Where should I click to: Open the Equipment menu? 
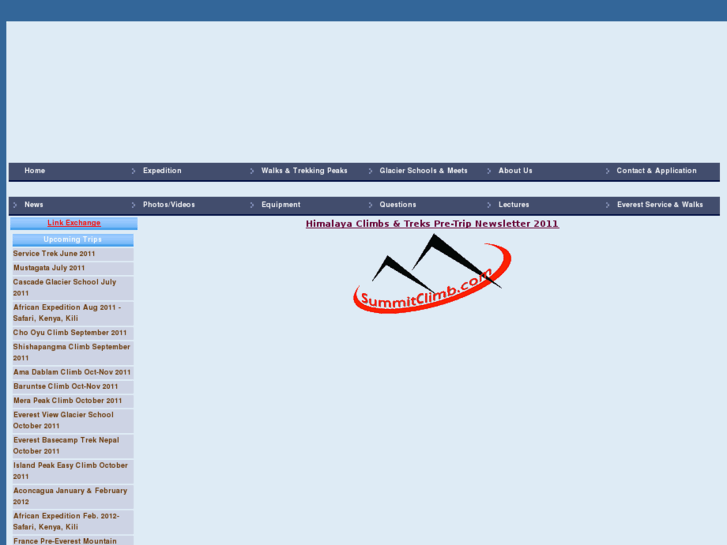281,205
